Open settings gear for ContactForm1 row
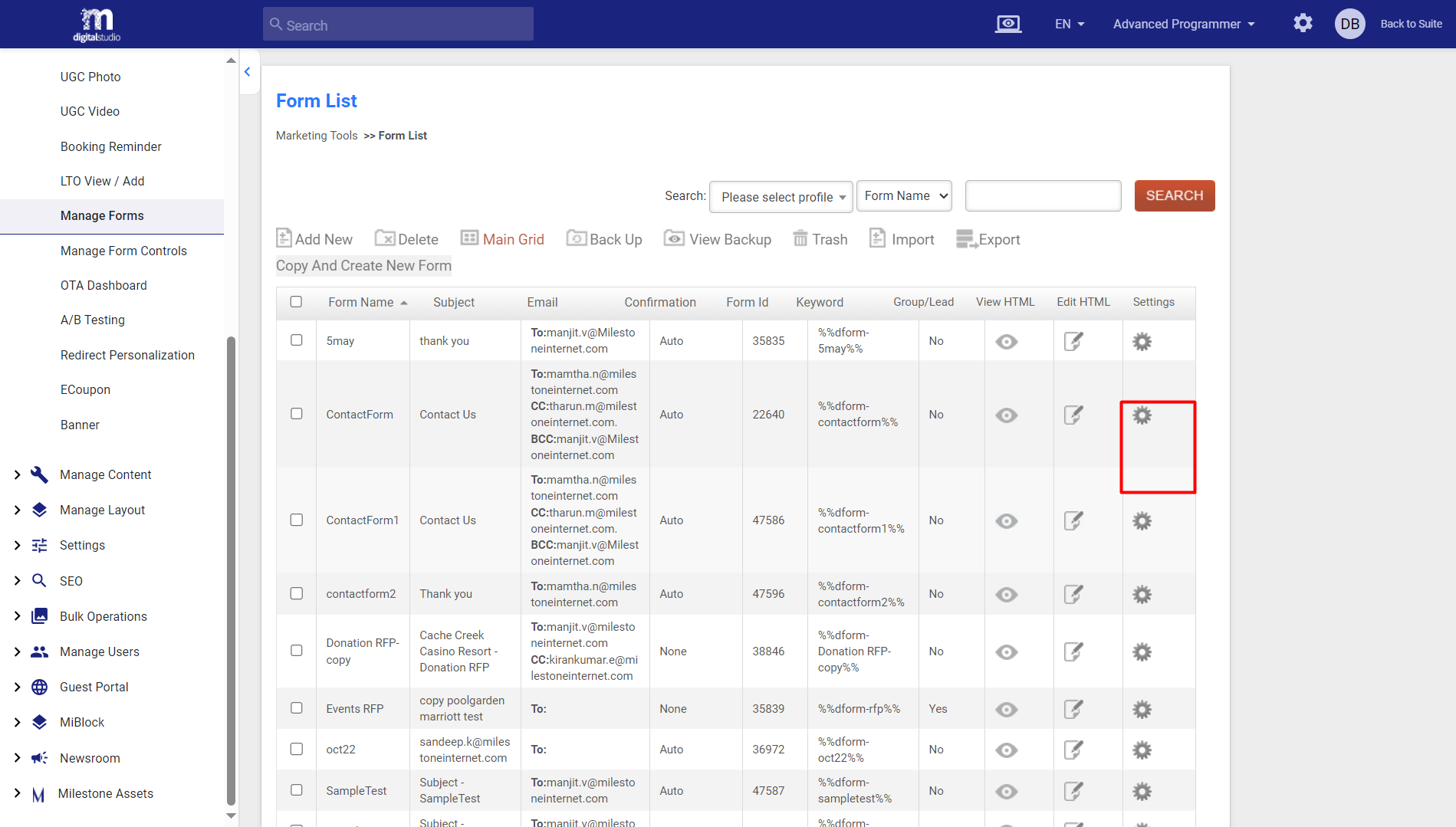This screenshot has width=1456, height=827. click(x=1142, y=520)
